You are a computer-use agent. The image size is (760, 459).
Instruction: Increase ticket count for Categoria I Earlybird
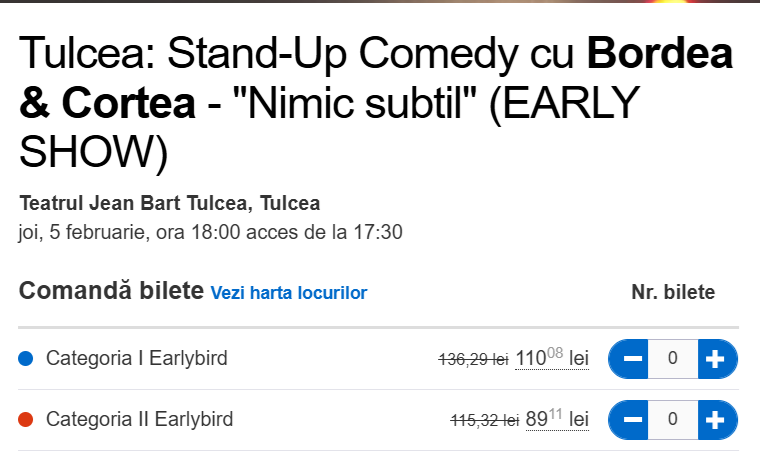pyautogui.click(x=714, y=359)
